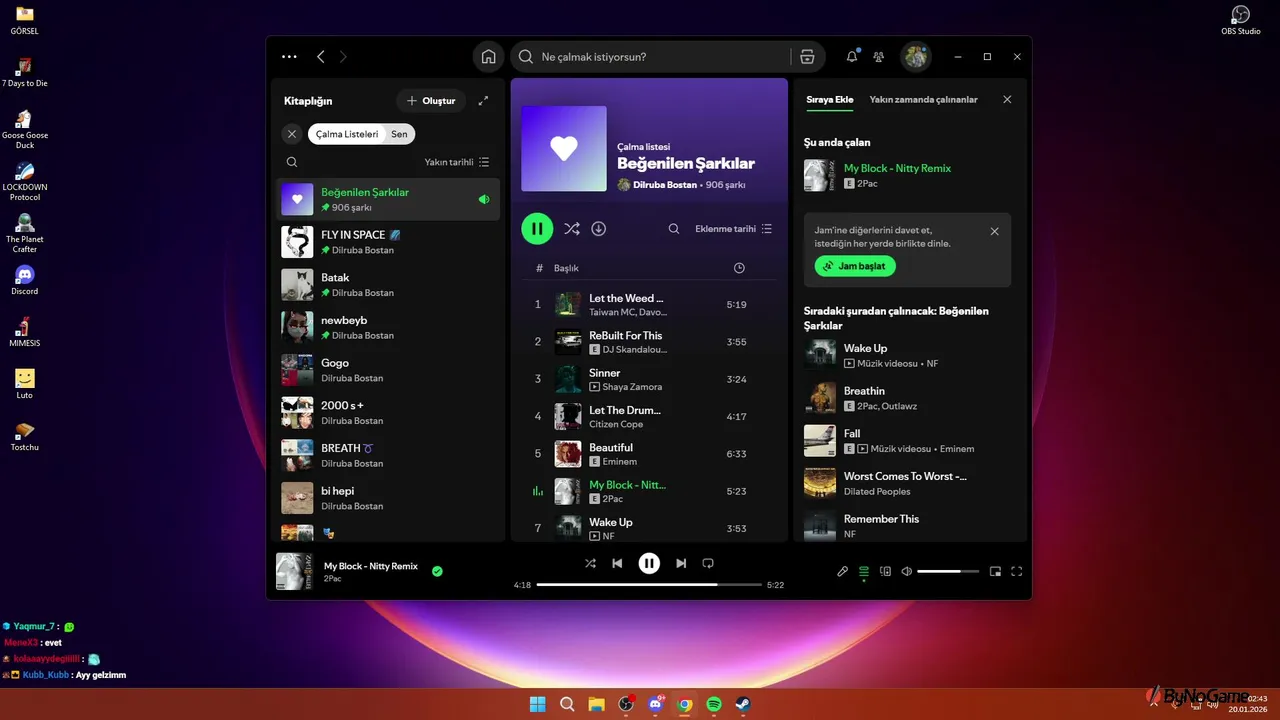Download the Beğenilen Şarkılar playlist
The height and width of the screenshot is (720, 1280).
tap(599, 229)
